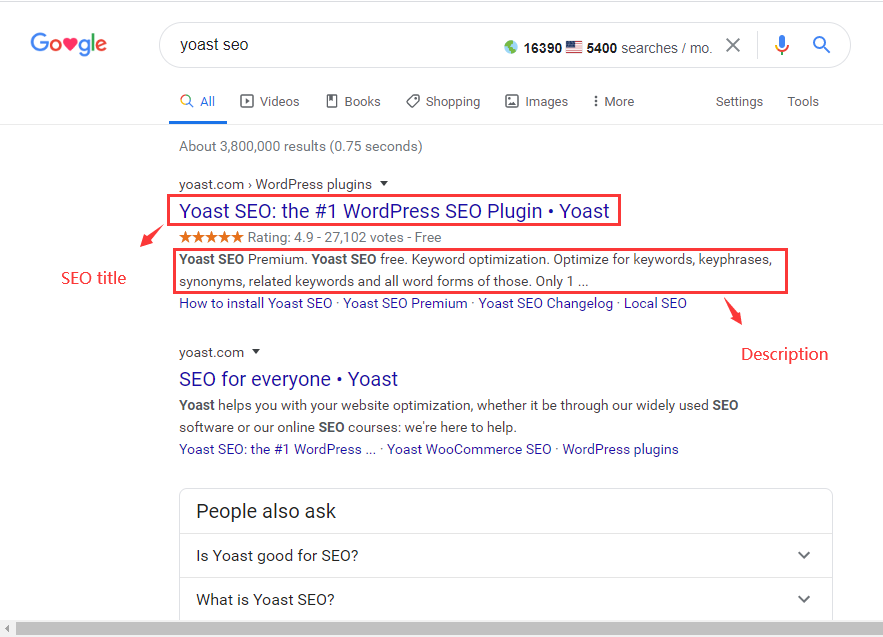Open WordPress plugins sitelink
Screen dimensions: 883x637
[620, 449]
